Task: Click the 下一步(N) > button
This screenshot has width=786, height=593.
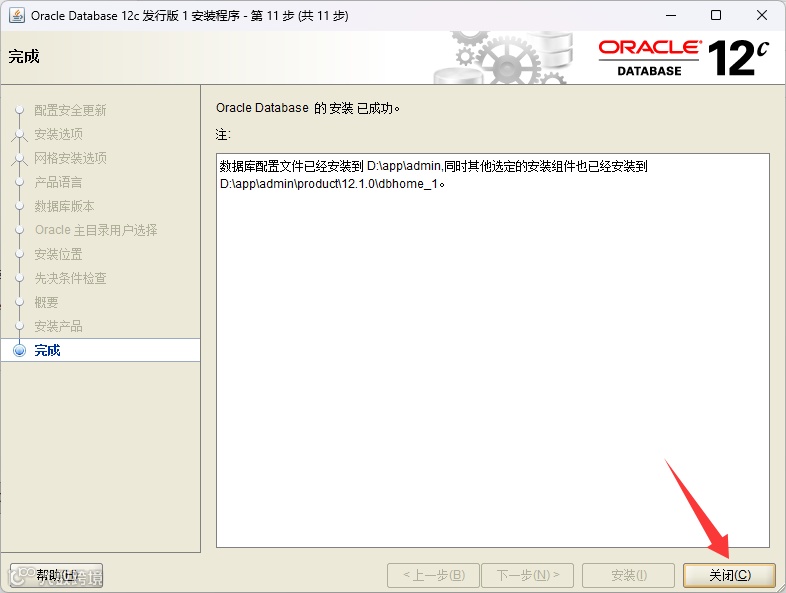Action: [x=527, y=575]
